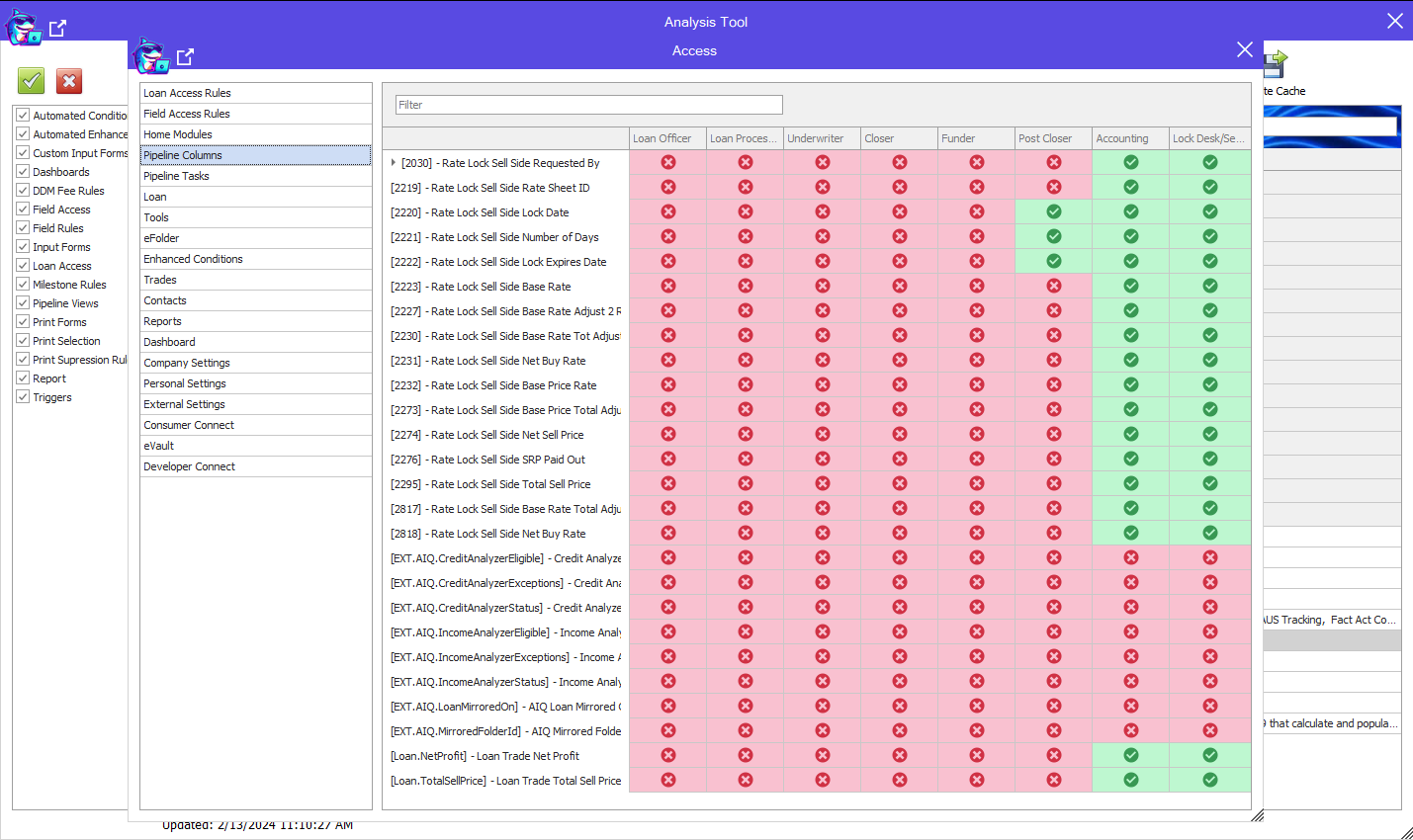This screenshot has width=1413, height=840.
Task: Uncheck the Dashboards checkbox
Action: point(23,172)
